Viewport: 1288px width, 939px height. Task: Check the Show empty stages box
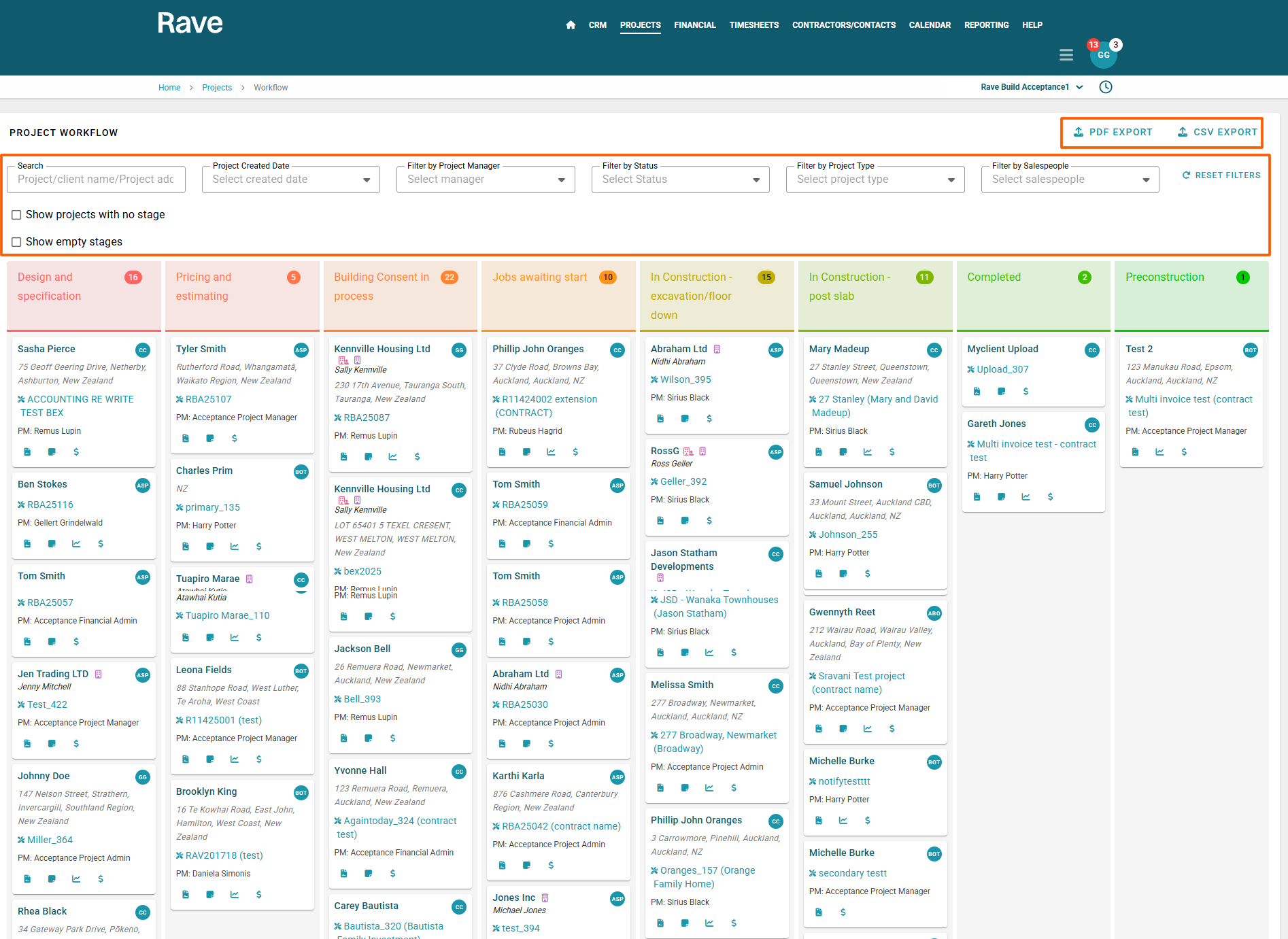click(x=16, y=242)
